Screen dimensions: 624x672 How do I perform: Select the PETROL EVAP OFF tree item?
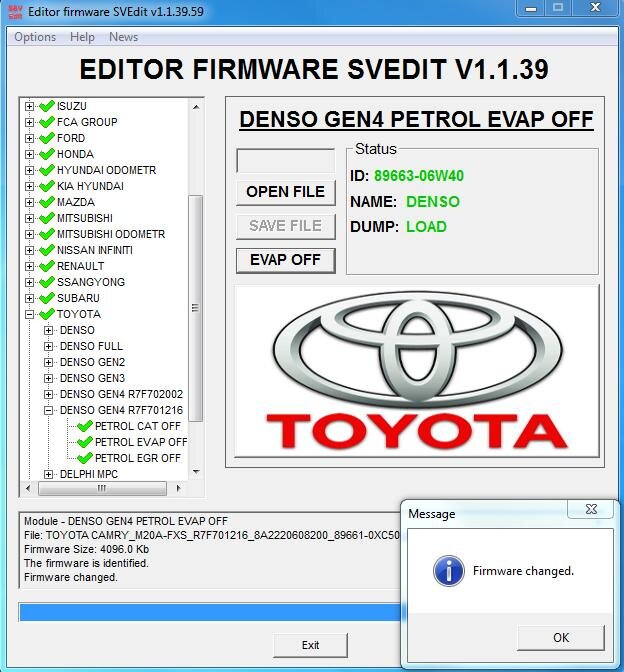click(141, 442)
